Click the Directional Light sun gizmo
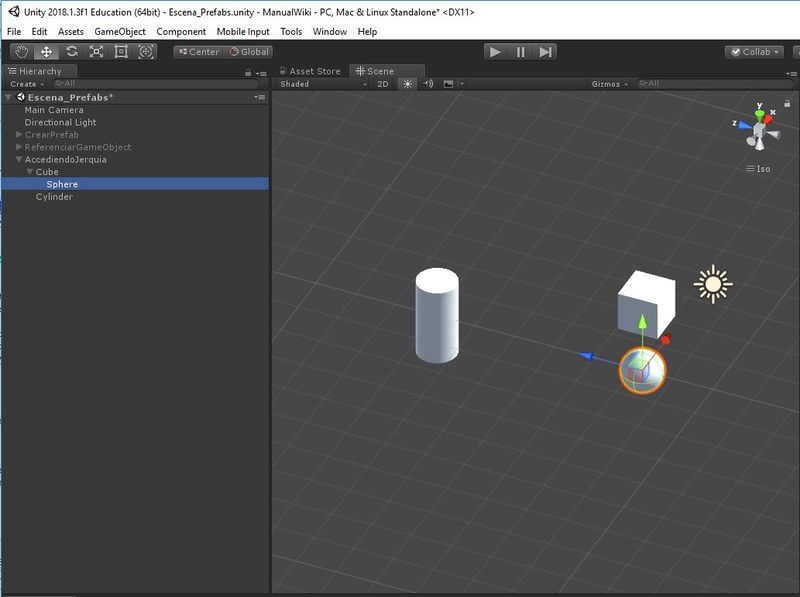800x597 pixels. point(713,284)
